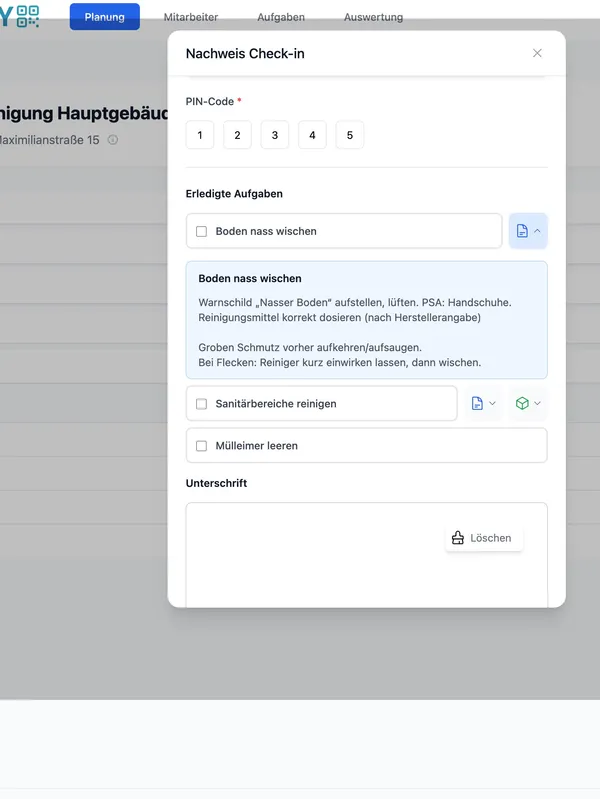Click the Maximilianstraße 15 address text
Image resolution: width=600 pixels, height=799 pixels.
49,140
